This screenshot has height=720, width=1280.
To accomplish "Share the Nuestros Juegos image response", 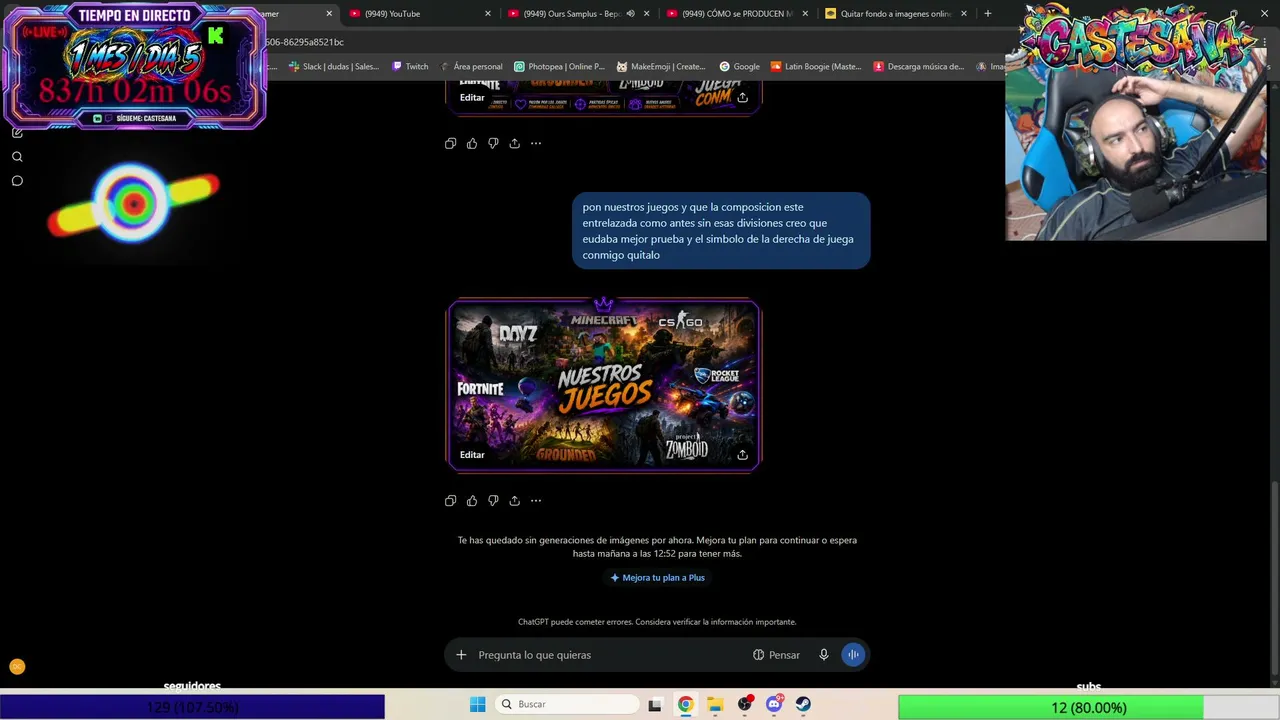I will click(x=514, y=500).
